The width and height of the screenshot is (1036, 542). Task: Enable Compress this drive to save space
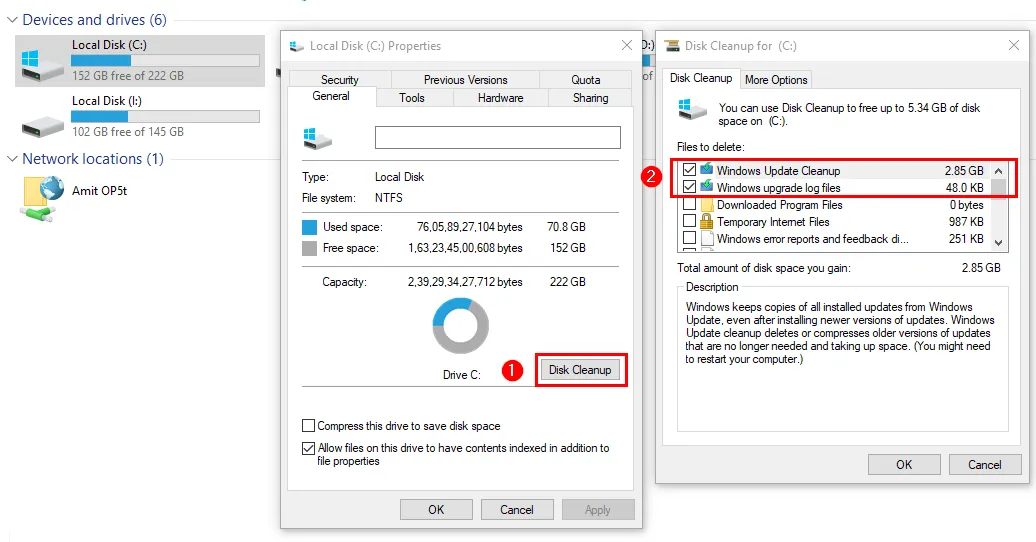(x=308, y=426)
